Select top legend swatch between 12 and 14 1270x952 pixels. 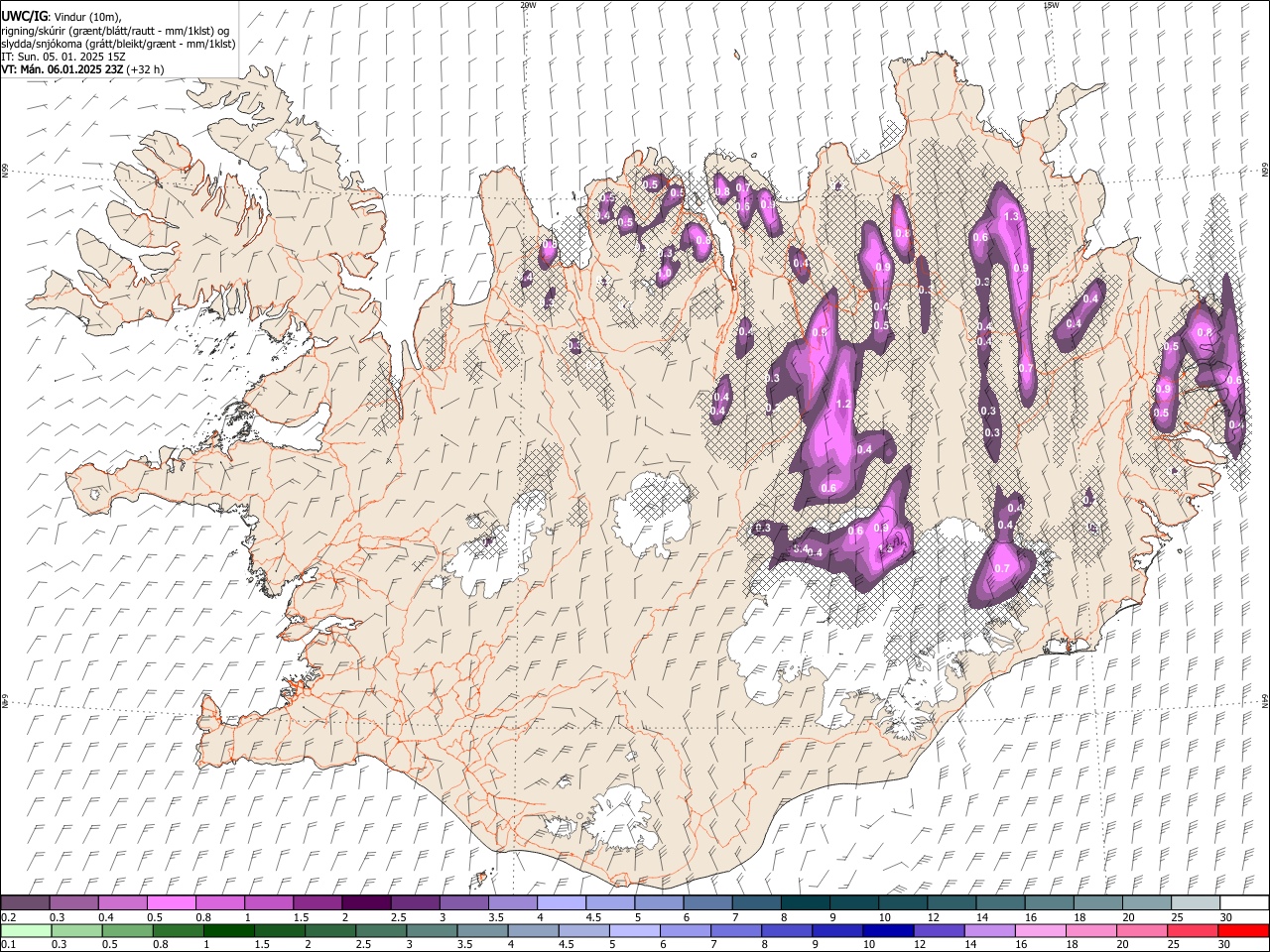click(951, 902)
